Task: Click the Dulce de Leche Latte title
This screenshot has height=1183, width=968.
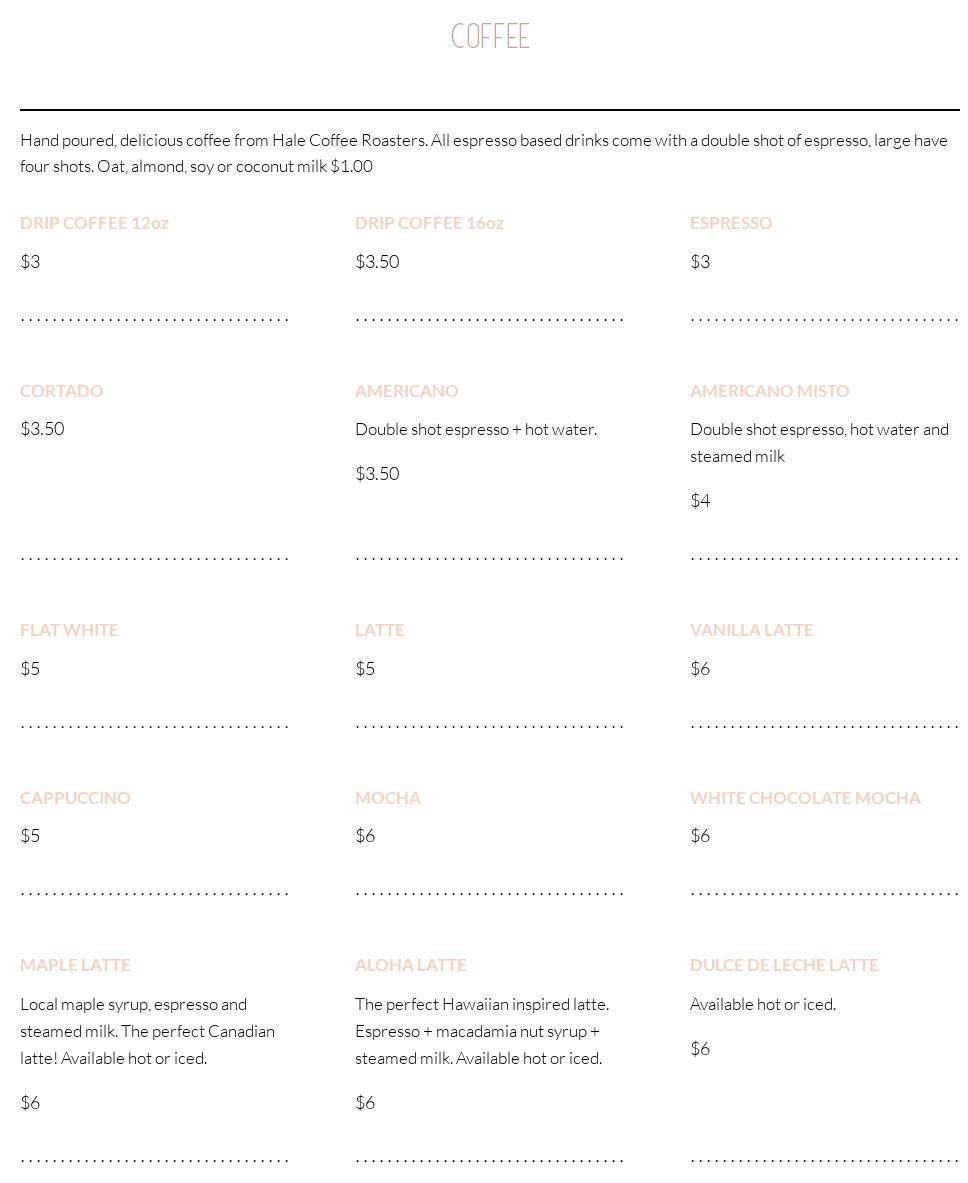Action: (x=784, y=965)
